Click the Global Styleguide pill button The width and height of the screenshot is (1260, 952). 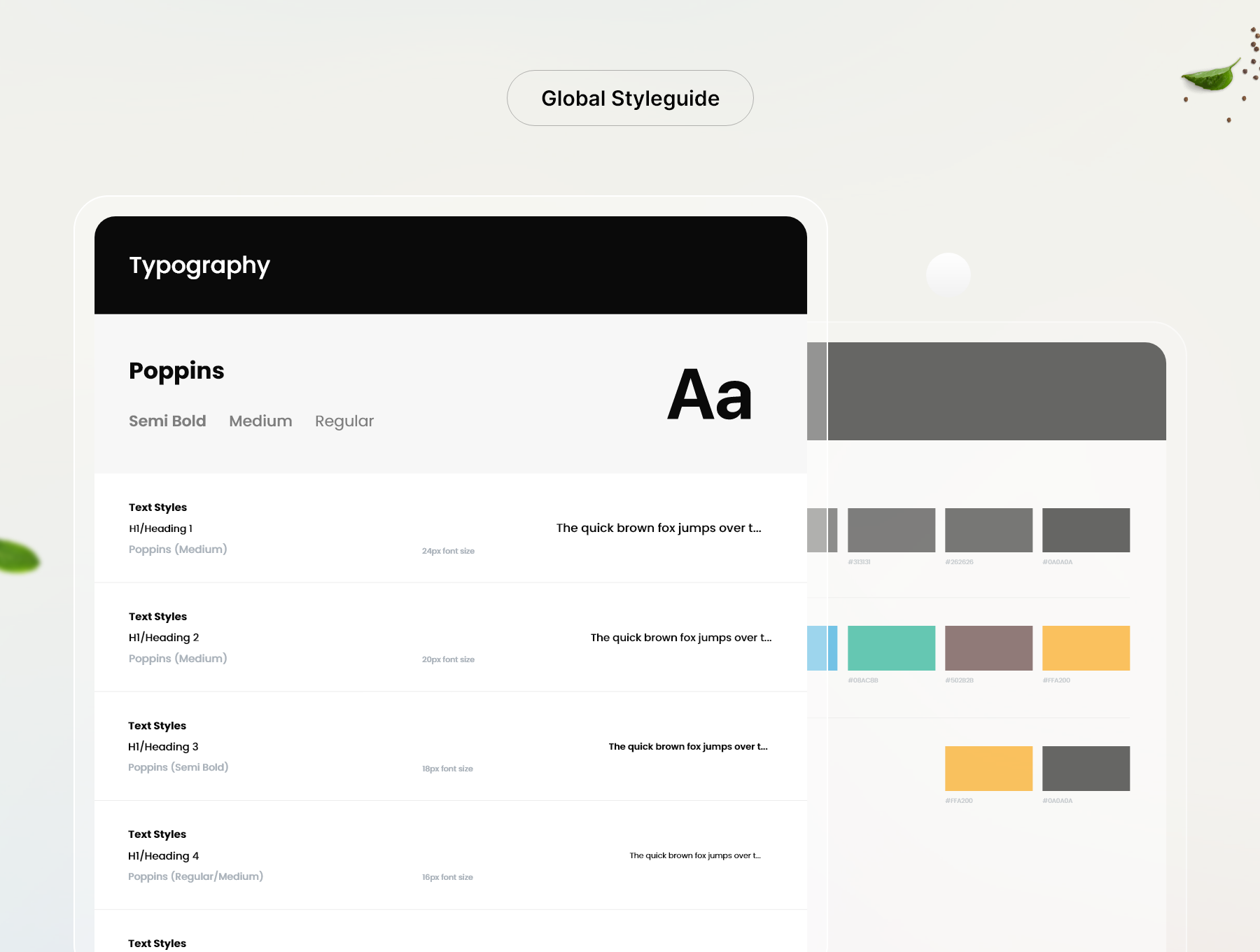(x=630, y=98)
